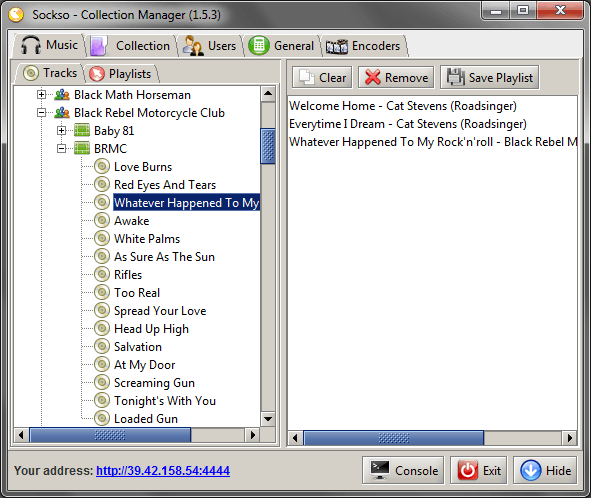Screen dimensions: 591x498
Task: Click the floppy disk Save icon
Action: point(456,77)
